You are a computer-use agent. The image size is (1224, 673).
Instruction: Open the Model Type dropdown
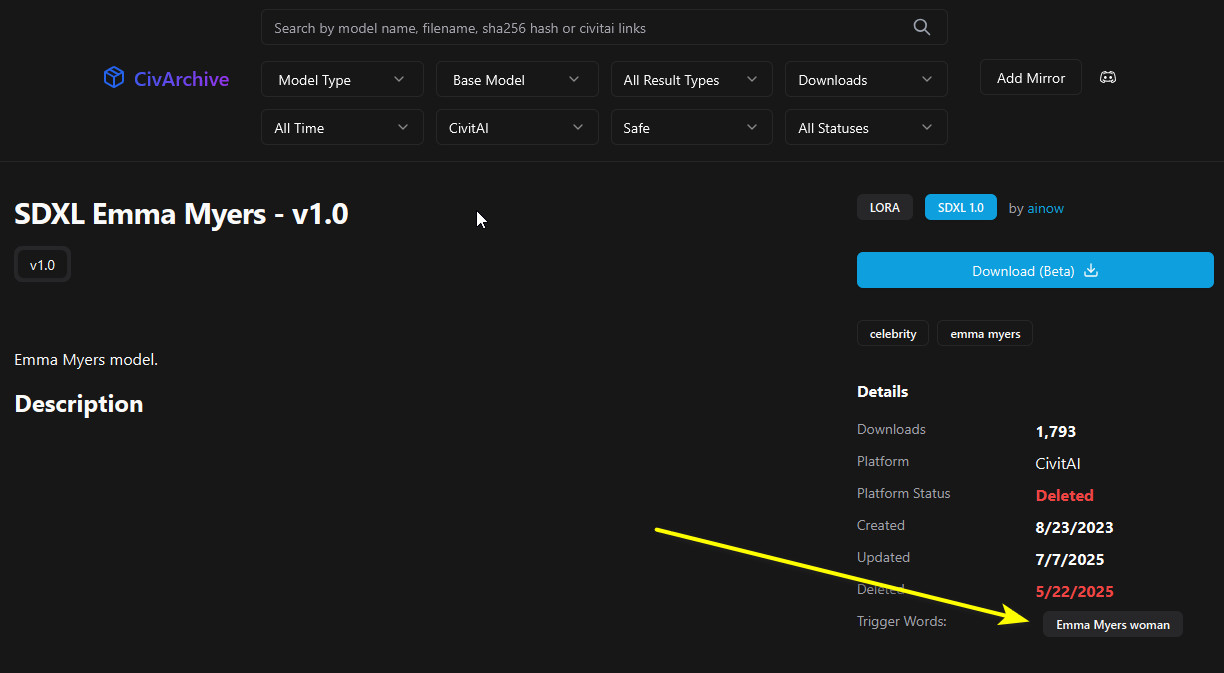(342, 79)
